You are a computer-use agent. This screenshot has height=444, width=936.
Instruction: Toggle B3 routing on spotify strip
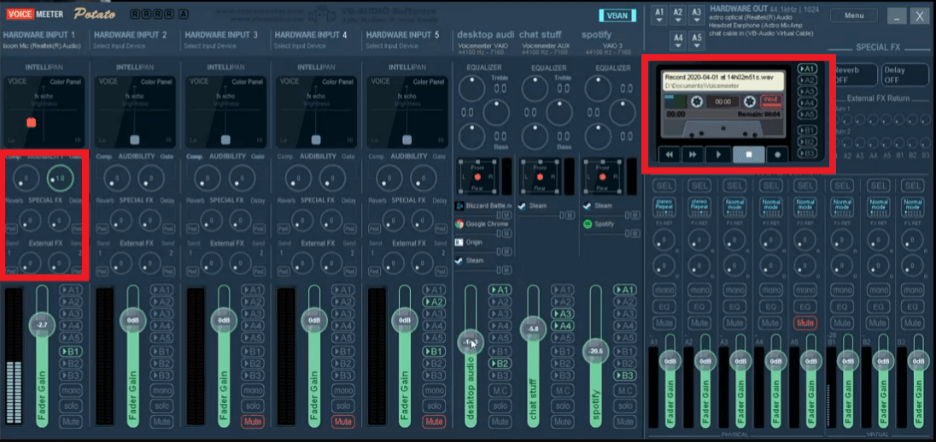tap(625, 375)
